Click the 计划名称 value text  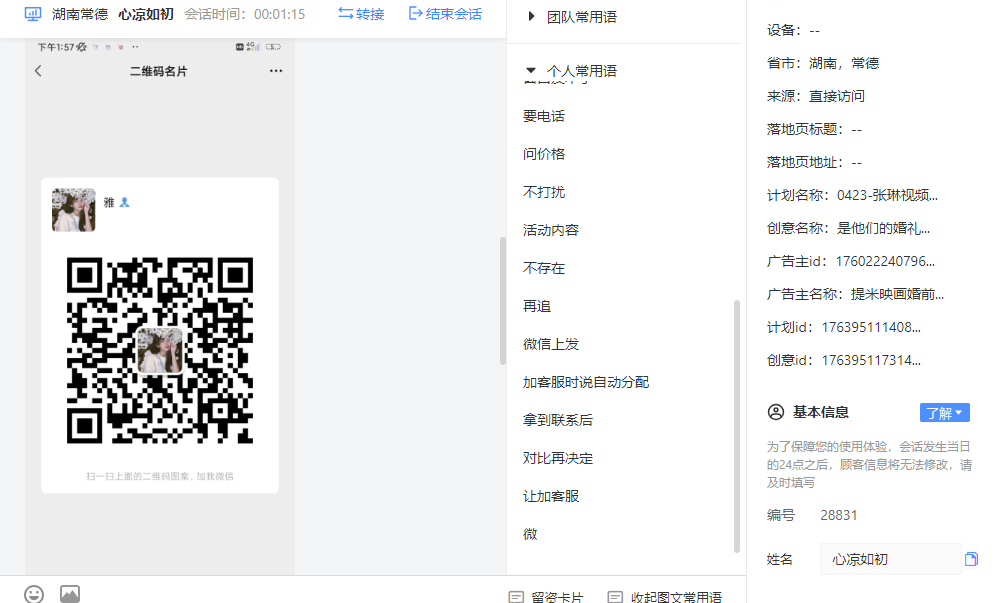(887, 195)
